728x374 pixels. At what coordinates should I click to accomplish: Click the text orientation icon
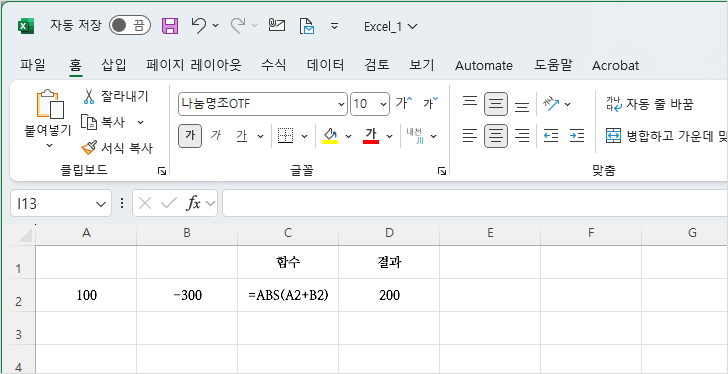[x=552, y=104]
